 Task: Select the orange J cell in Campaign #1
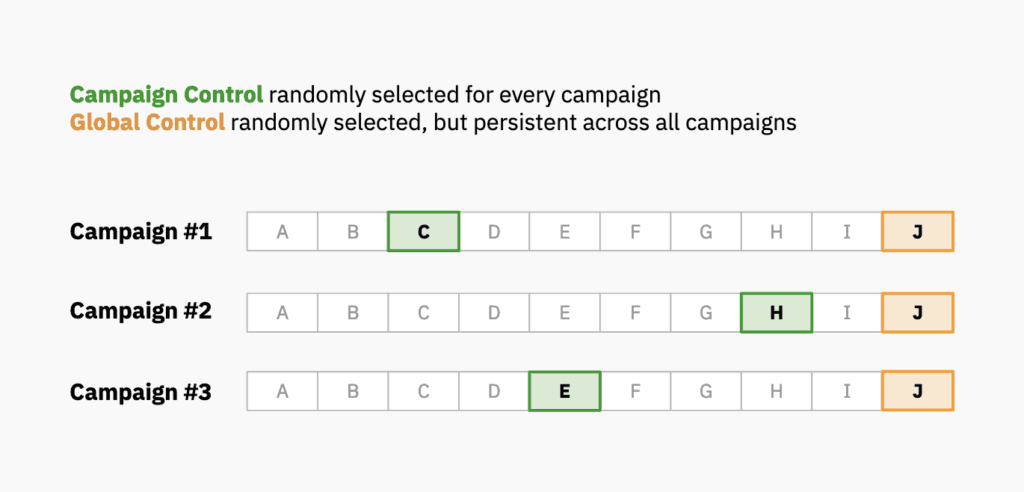pyautogui.click(x=917, y=232)
